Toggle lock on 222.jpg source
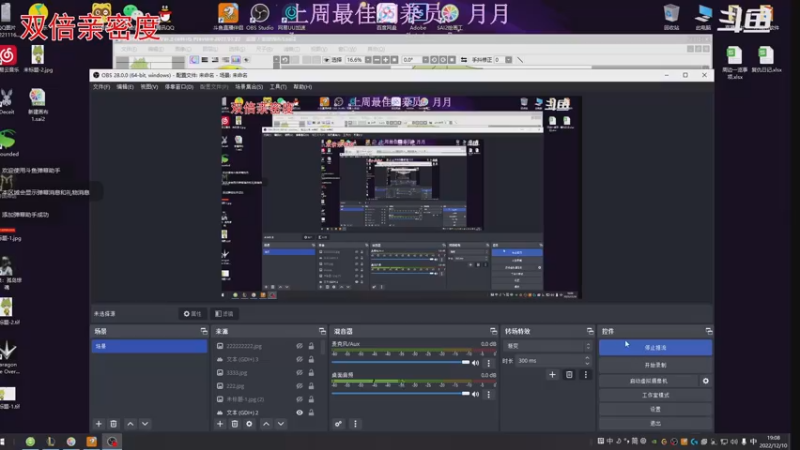 (311, 386)
